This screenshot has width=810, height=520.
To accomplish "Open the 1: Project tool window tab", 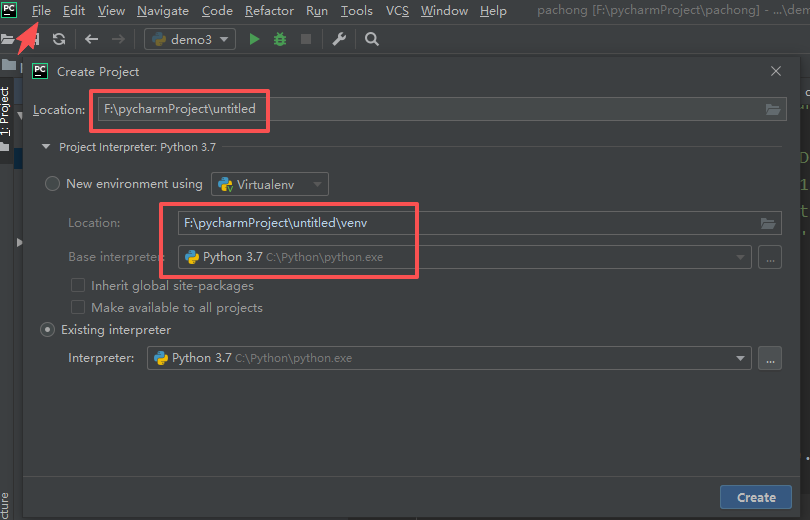I will (5, 111).
